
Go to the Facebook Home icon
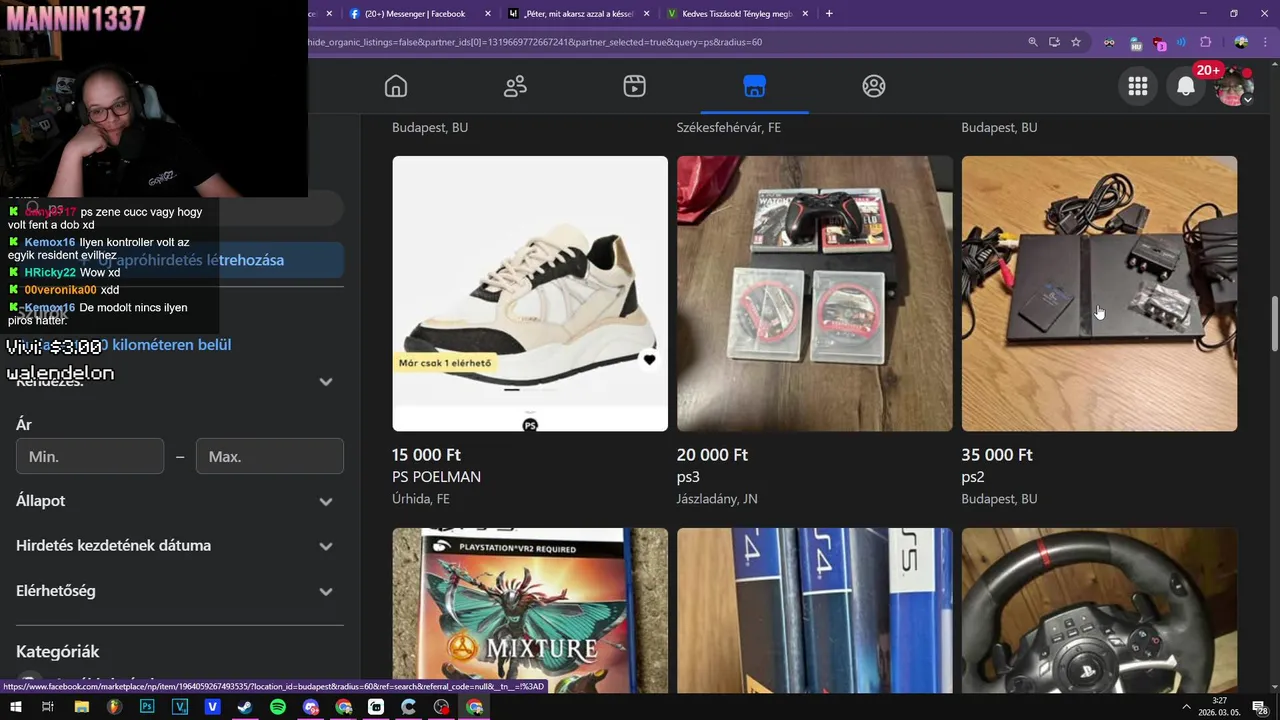(x=396, y=86)
